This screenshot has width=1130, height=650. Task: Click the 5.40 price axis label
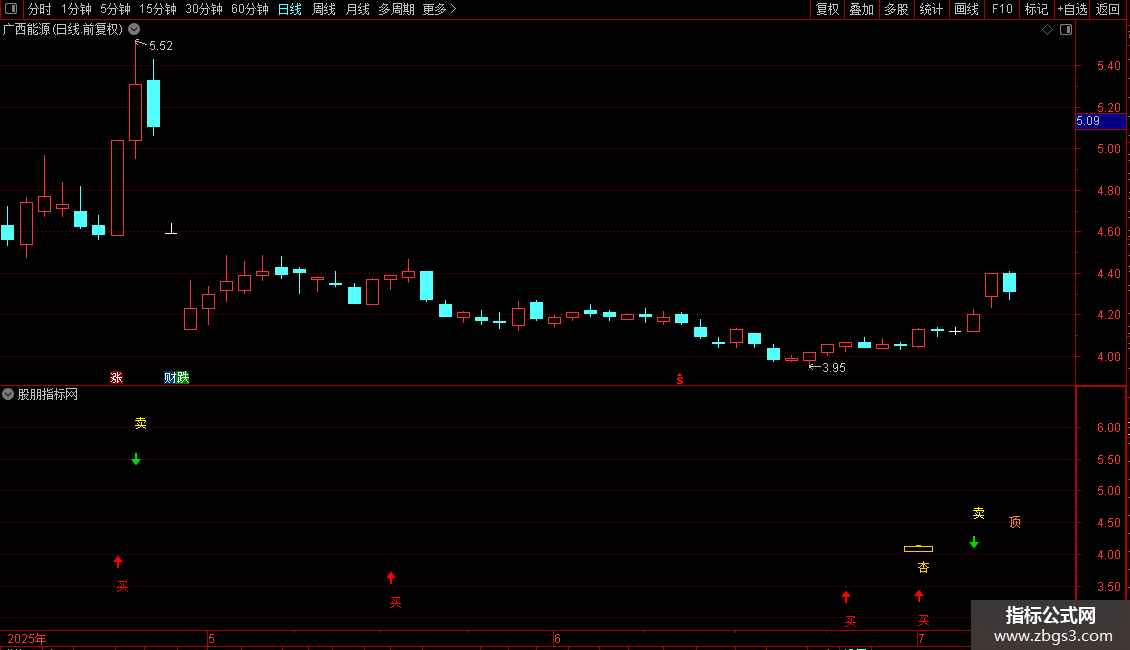(x=1108, y=66)
